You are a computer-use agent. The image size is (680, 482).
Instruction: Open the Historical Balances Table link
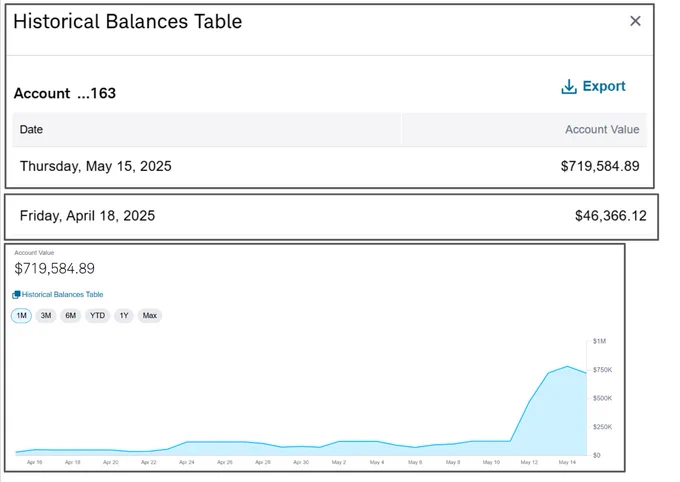pyautogui.click(x=62, y=295)
